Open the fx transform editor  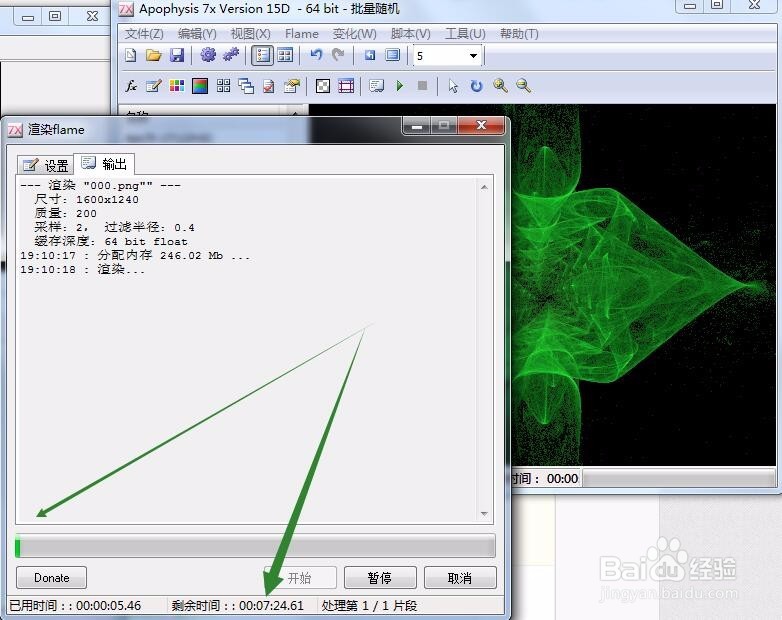click(x=131, y=86)
